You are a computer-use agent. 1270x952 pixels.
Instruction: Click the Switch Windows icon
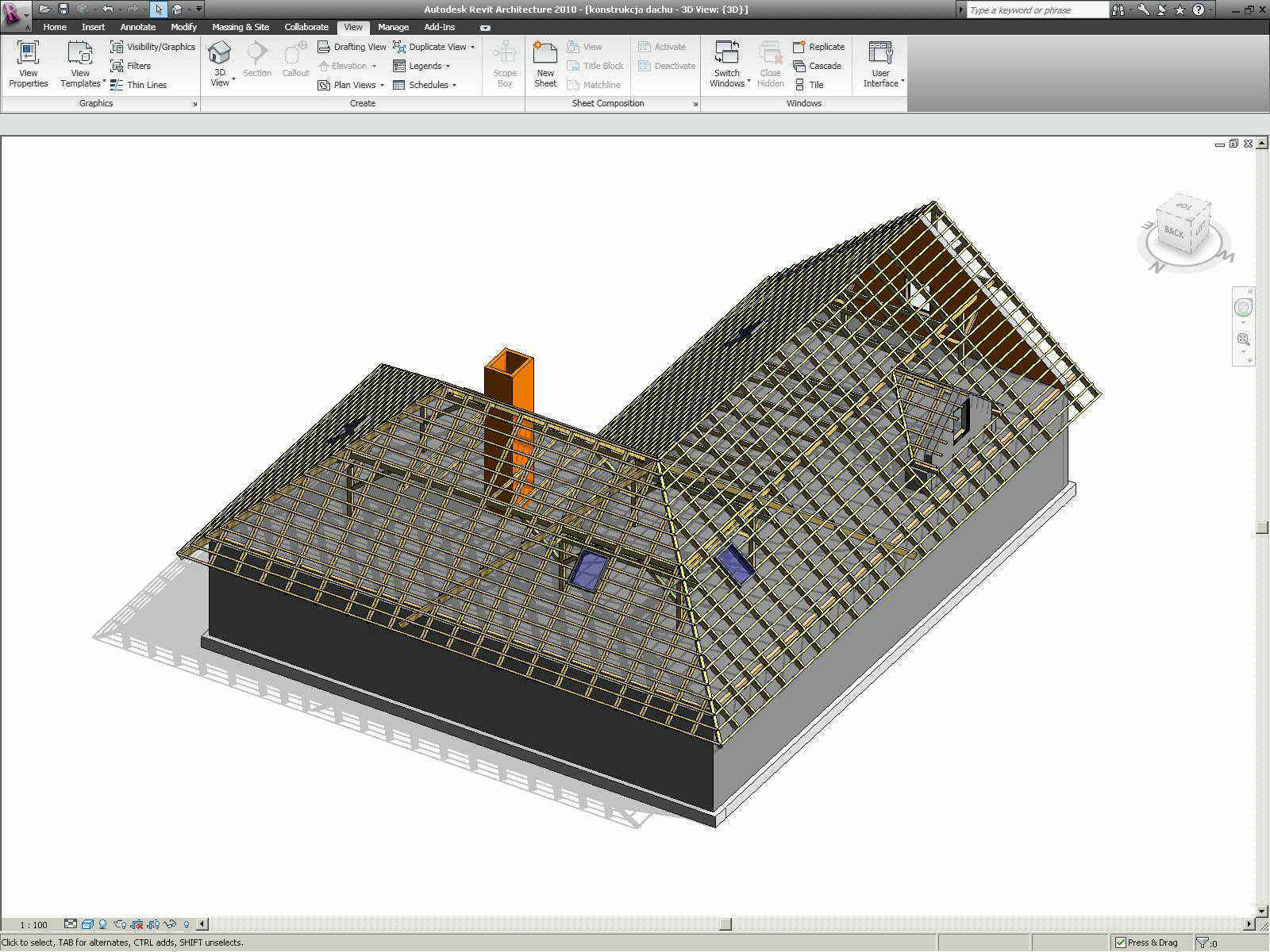(x=727, y=63)
